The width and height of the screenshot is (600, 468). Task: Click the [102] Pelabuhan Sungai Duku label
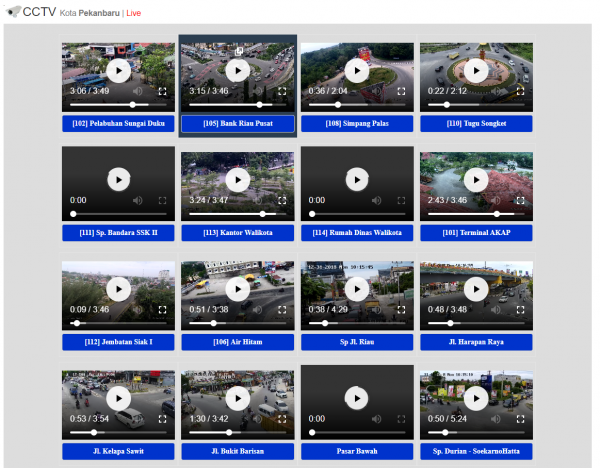tap(118, 124)
